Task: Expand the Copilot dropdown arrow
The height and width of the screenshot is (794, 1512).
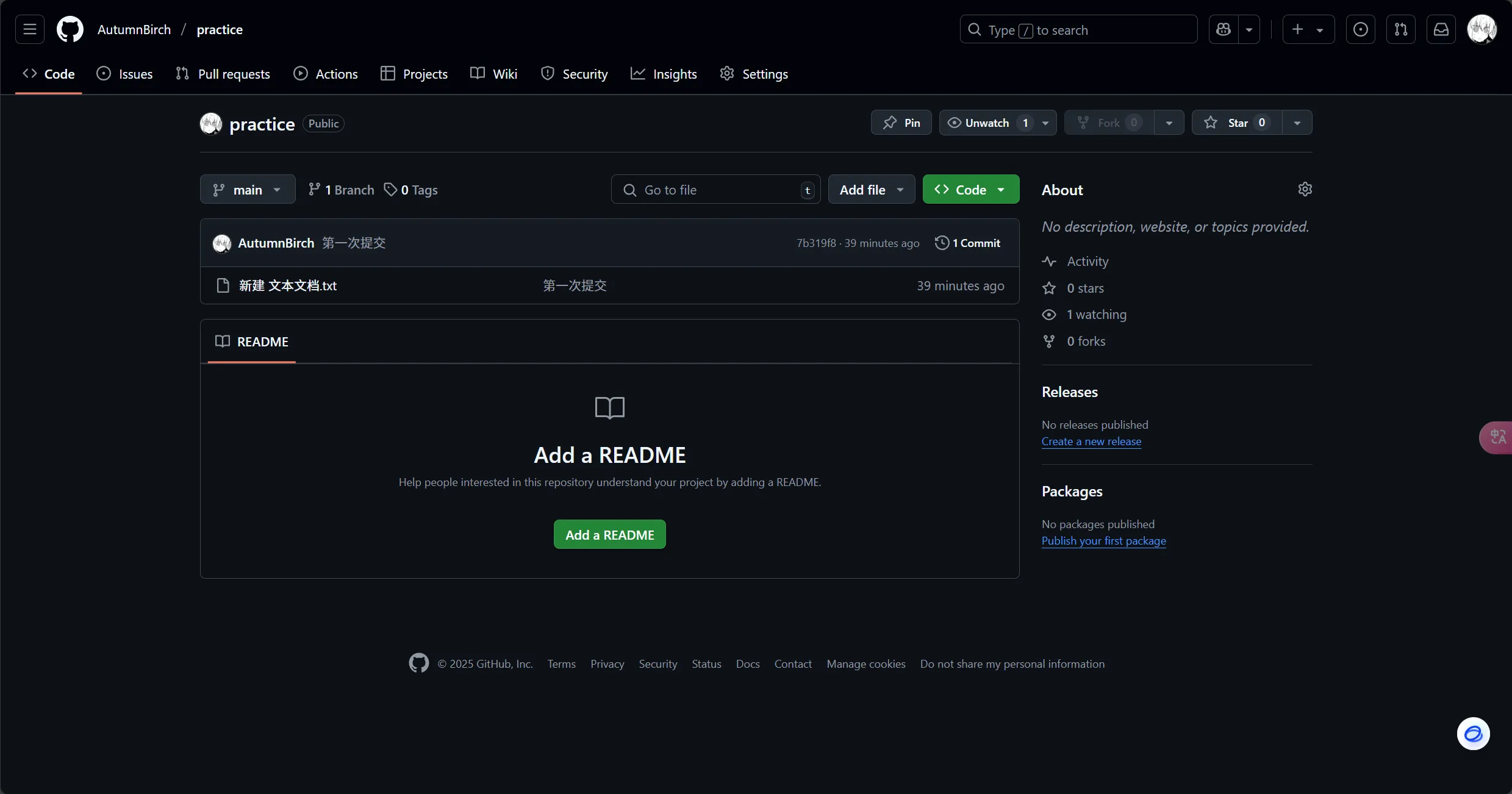Action: [x=1249, y=29]
